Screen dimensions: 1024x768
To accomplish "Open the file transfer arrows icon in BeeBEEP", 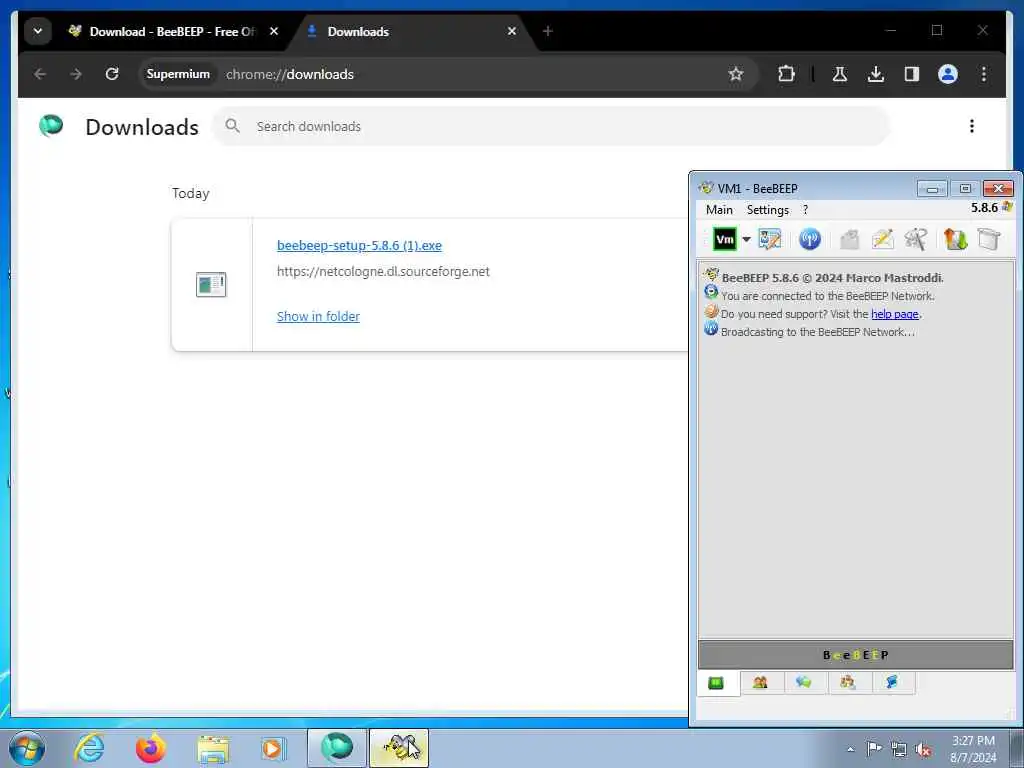I will (955, 239).
